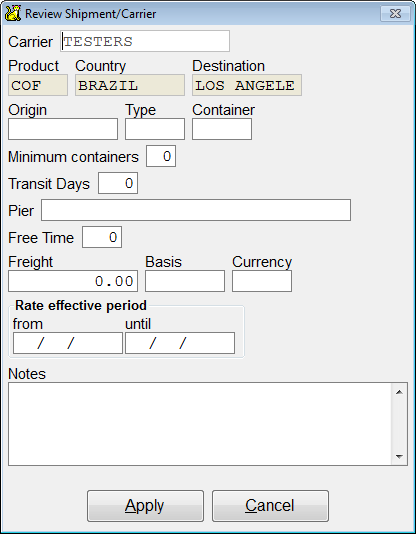This screenshot has height=534, width=416.
Task: Click the Transit Days value box
Action: coord(118,183)
